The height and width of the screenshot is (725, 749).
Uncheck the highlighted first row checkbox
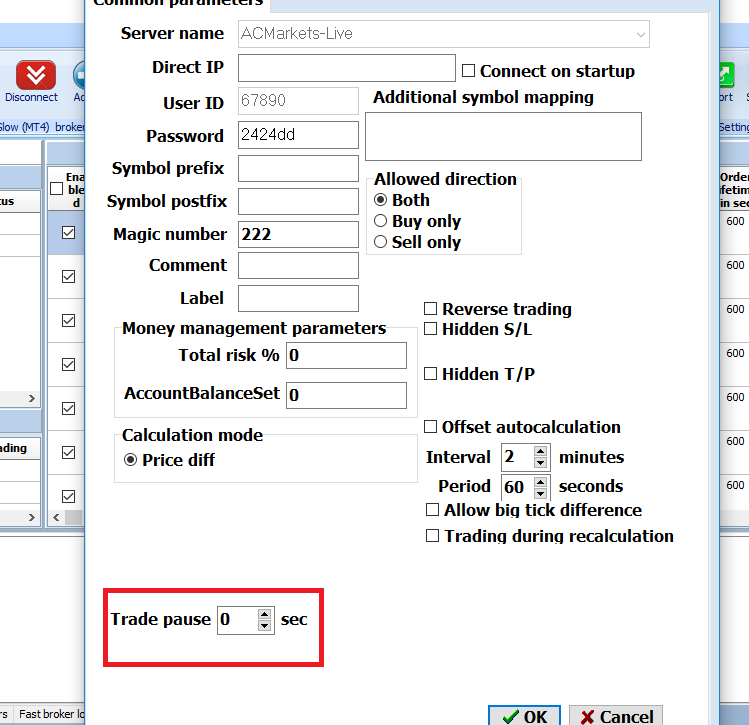point(68,233)
